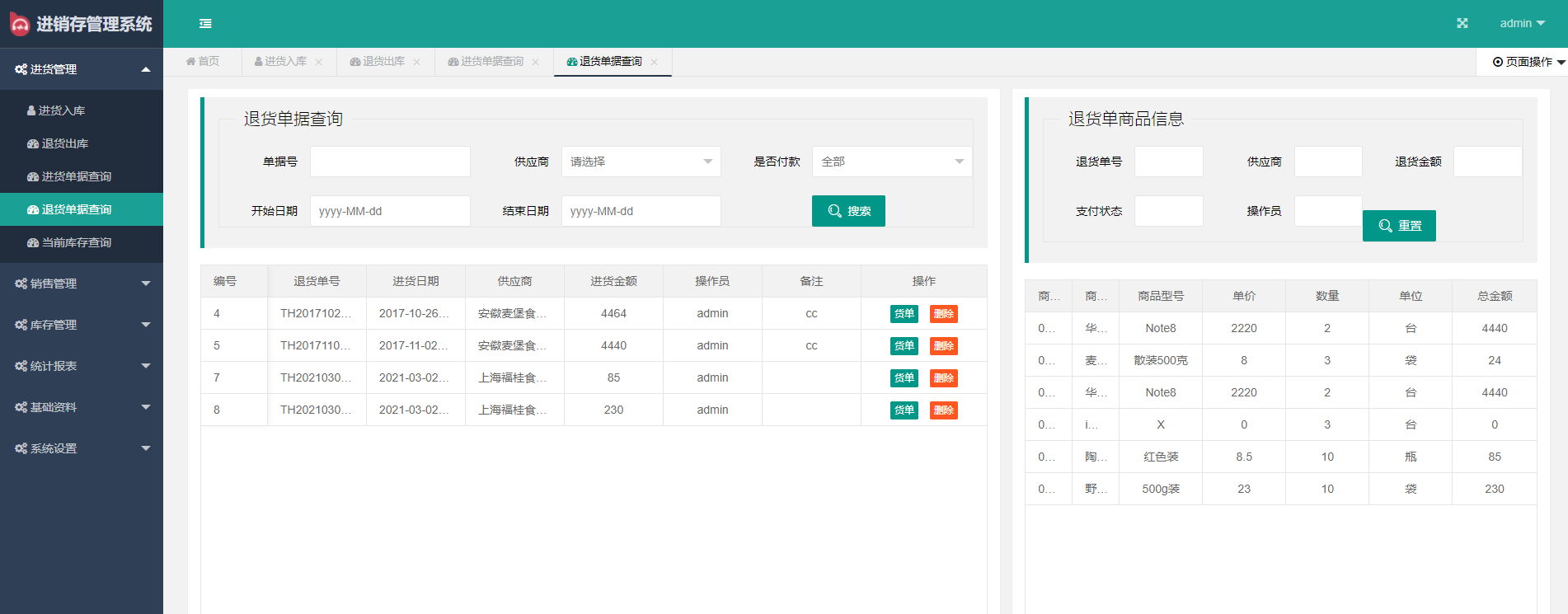Open 退货单据查询 in the sidebar
The image size is (1568, 614).
[82, 209]
